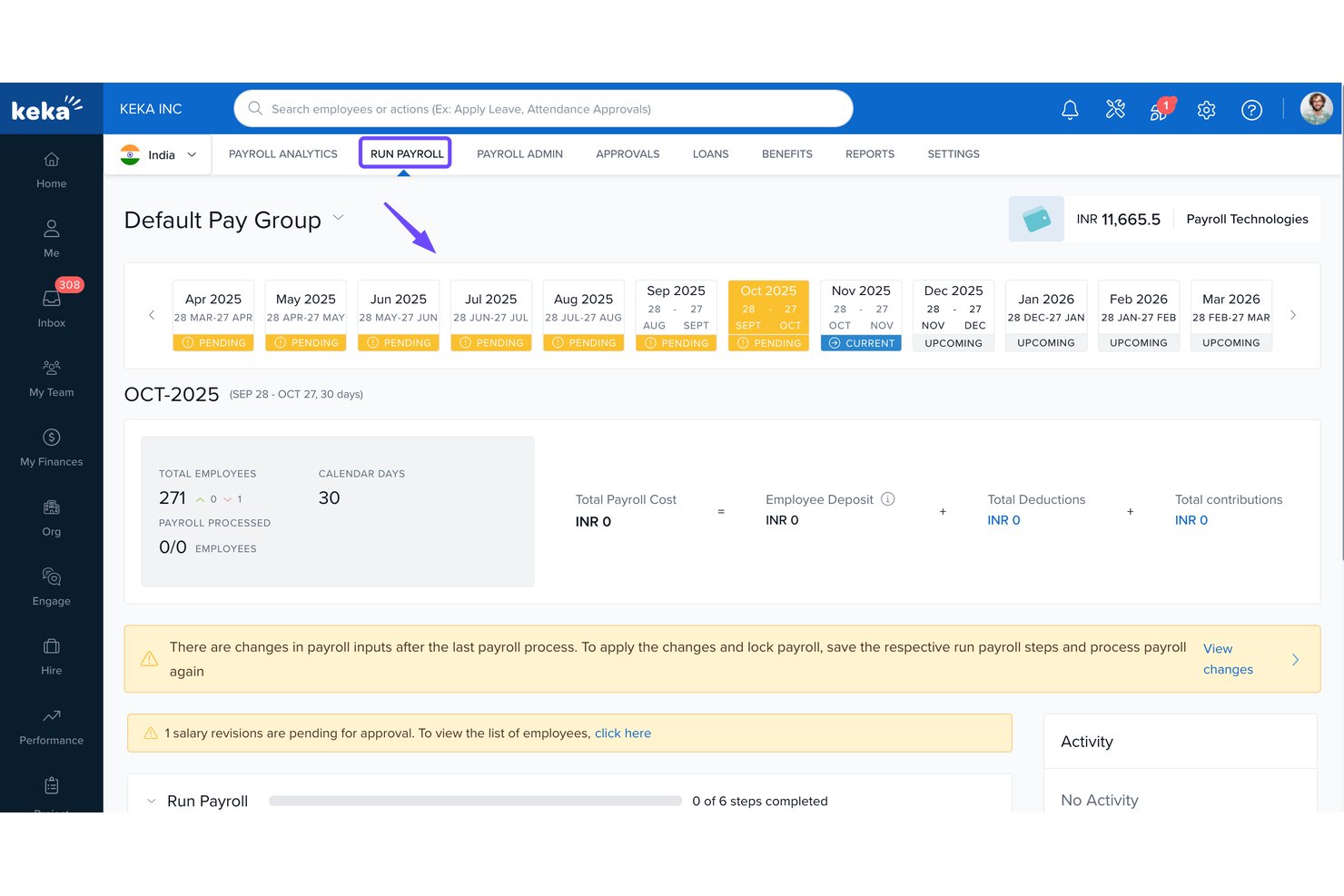Click the total employees count '271'
The height and width of the screenshot is (896, 1344).
click(x=173, y=497)
